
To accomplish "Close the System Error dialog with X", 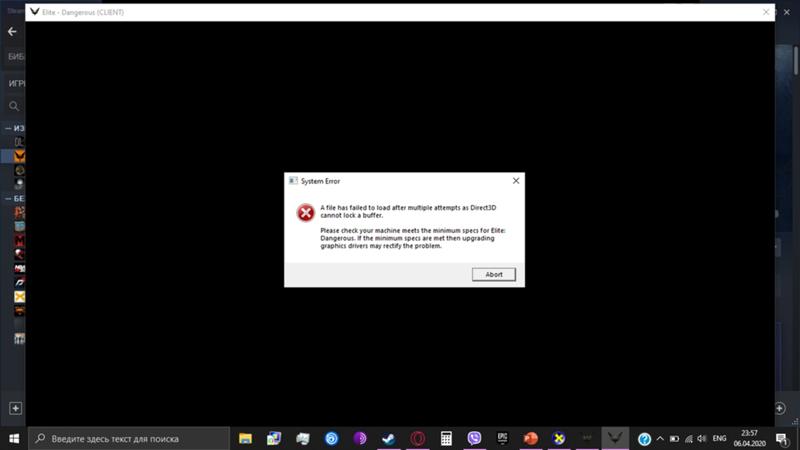I will [x=516, y=181].
